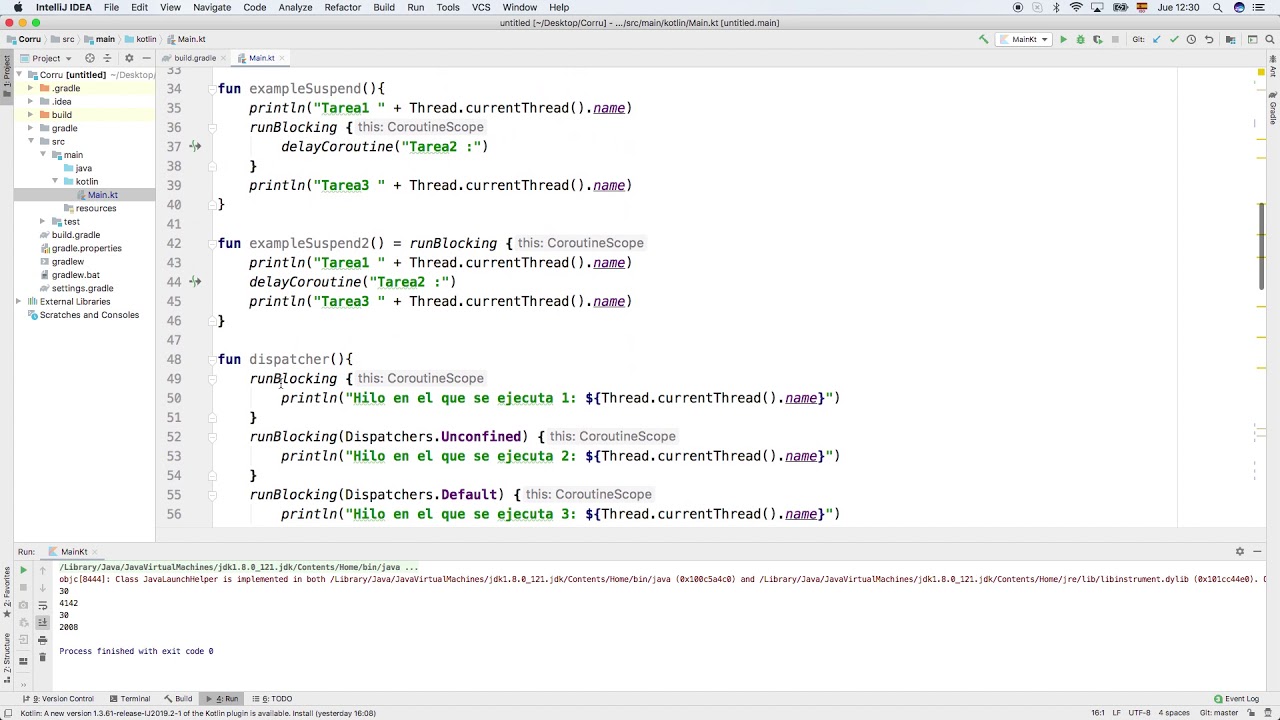Click the Git commit checkmark icon
This screenshot has height=720, width=1280.
coord(1173,39)
